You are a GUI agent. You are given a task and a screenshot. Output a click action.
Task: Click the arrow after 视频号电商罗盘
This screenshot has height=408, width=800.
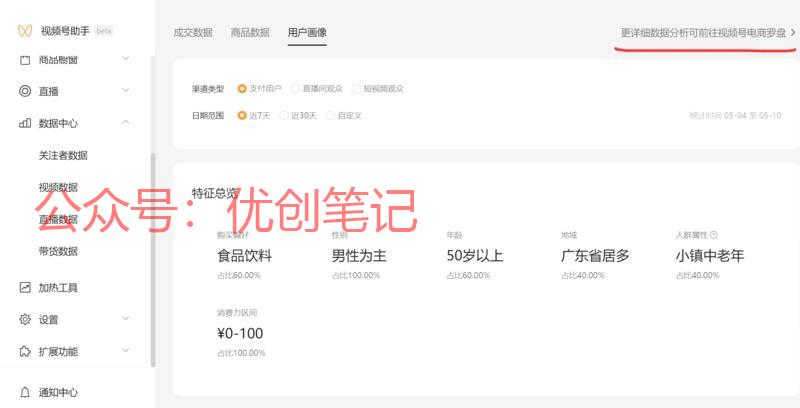[x=793, y=33]
